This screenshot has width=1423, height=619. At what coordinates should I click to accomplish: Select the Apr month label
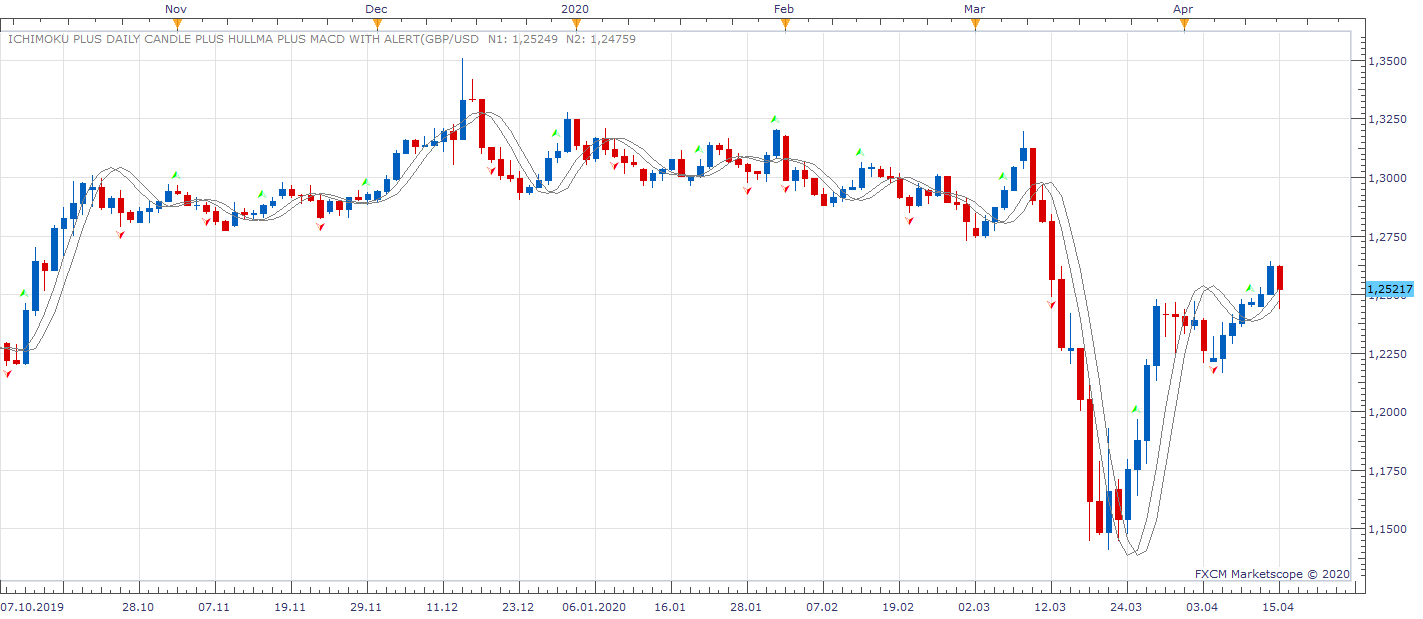pyautogui.click(x=1183, y=9)
